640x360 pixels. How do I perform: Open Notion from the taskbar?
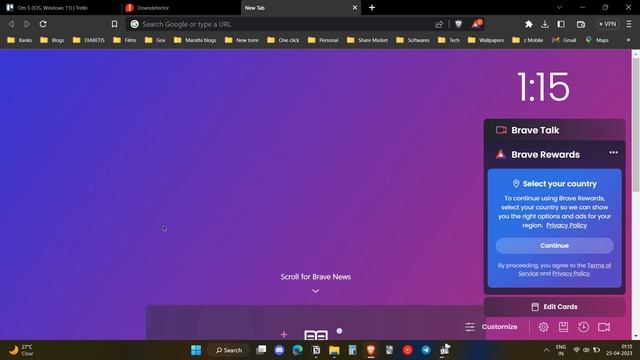(316, 350)
